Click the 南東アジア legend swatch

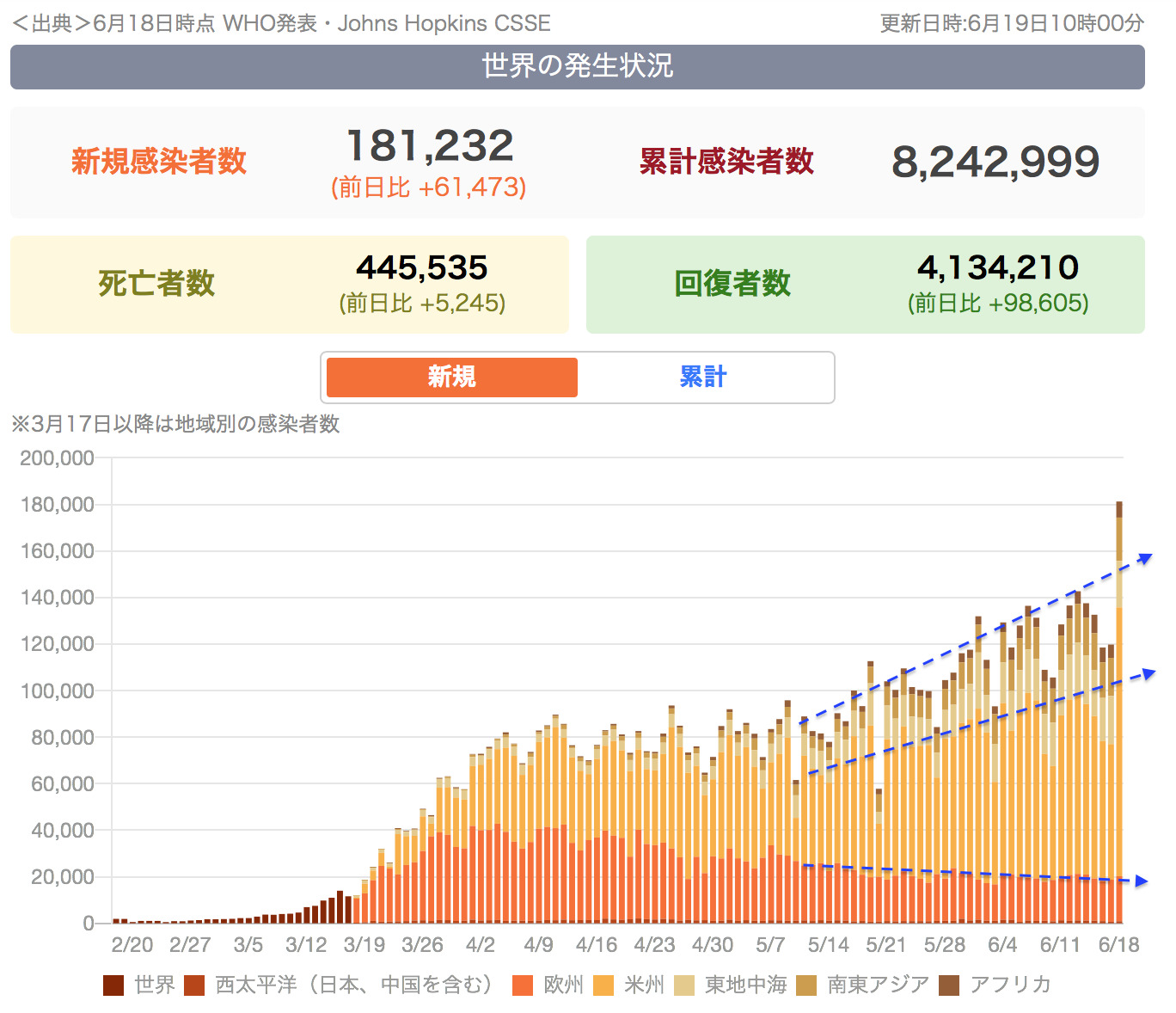(x=806, y=985)
